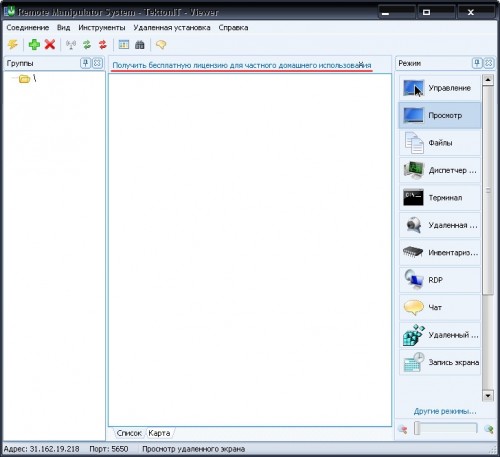Click scroll up arrow in Режим panel
500x457 pixels.
tap(488, 80)
